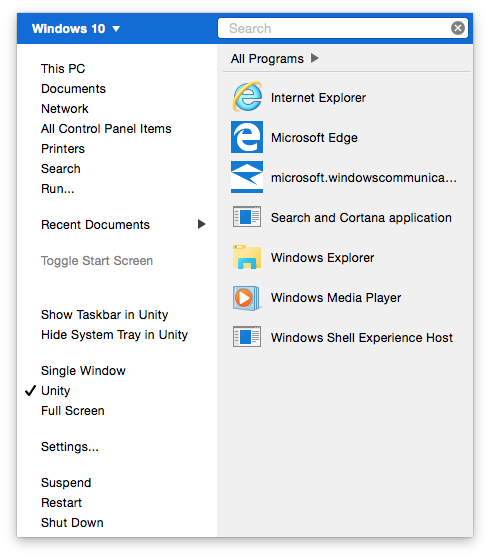The image size is (490, 558).
Task: Click the microsoft.windowscommunica... label
Action: 364,177
